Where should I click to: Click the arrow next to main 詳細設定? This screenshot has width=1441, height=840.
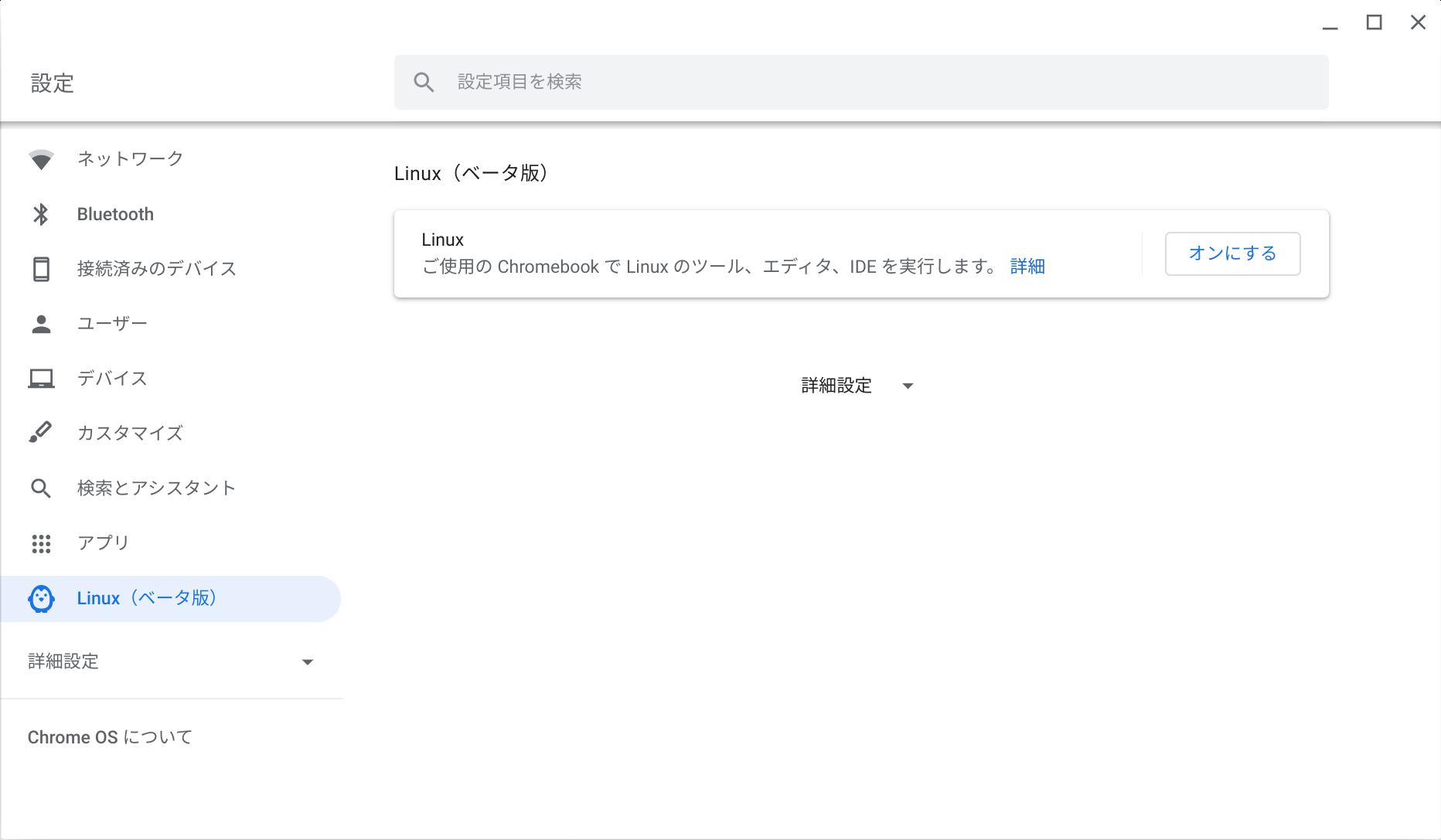(908, 386)
